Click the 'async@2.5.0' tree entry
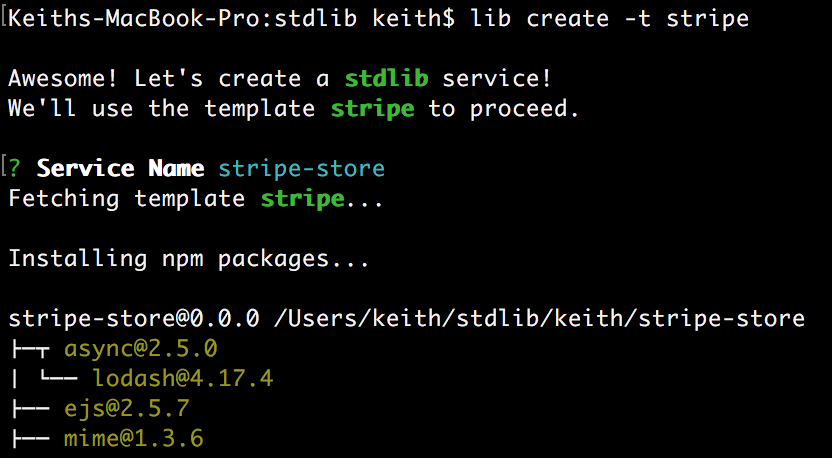Viewport: 832px width, 458px height. coord(141,349)
